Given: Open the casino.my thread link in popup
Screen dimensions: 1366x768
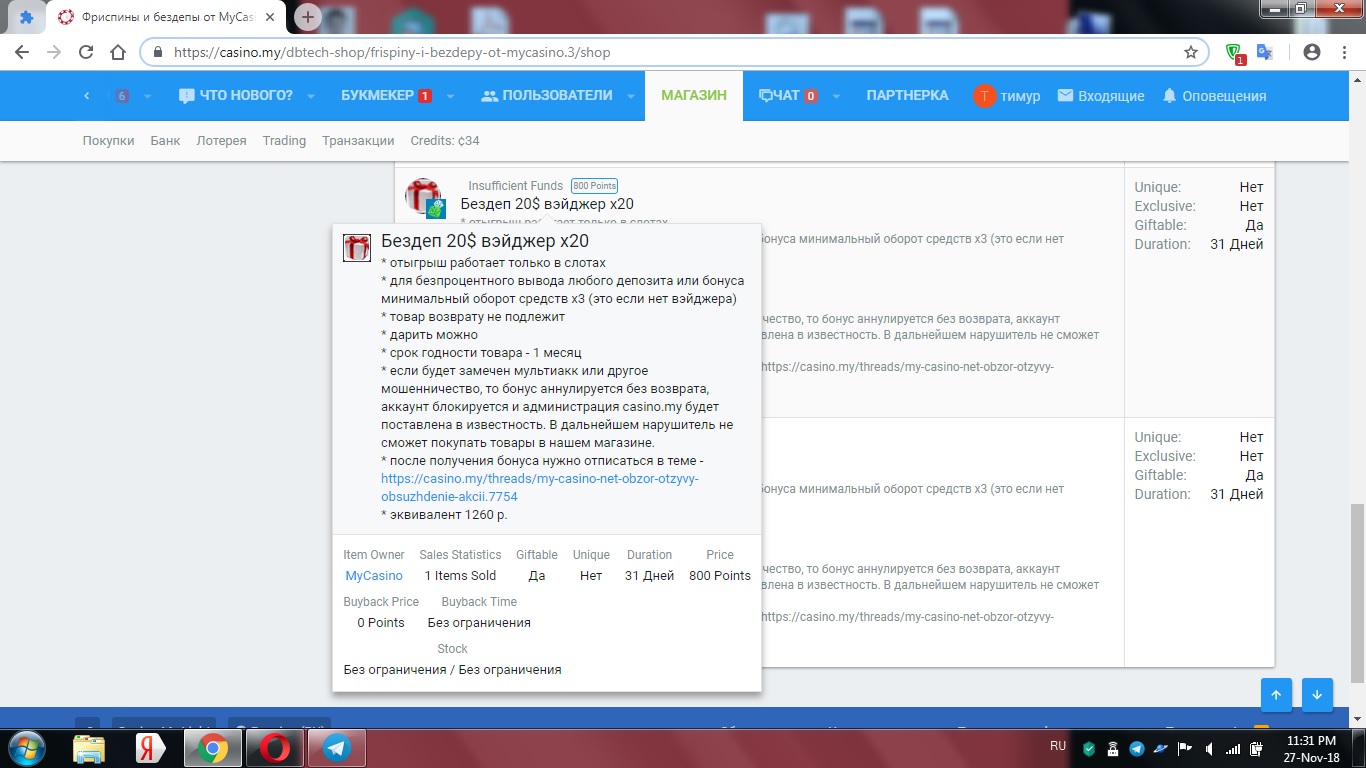Looking at the screenshot, I should (540, 487).
